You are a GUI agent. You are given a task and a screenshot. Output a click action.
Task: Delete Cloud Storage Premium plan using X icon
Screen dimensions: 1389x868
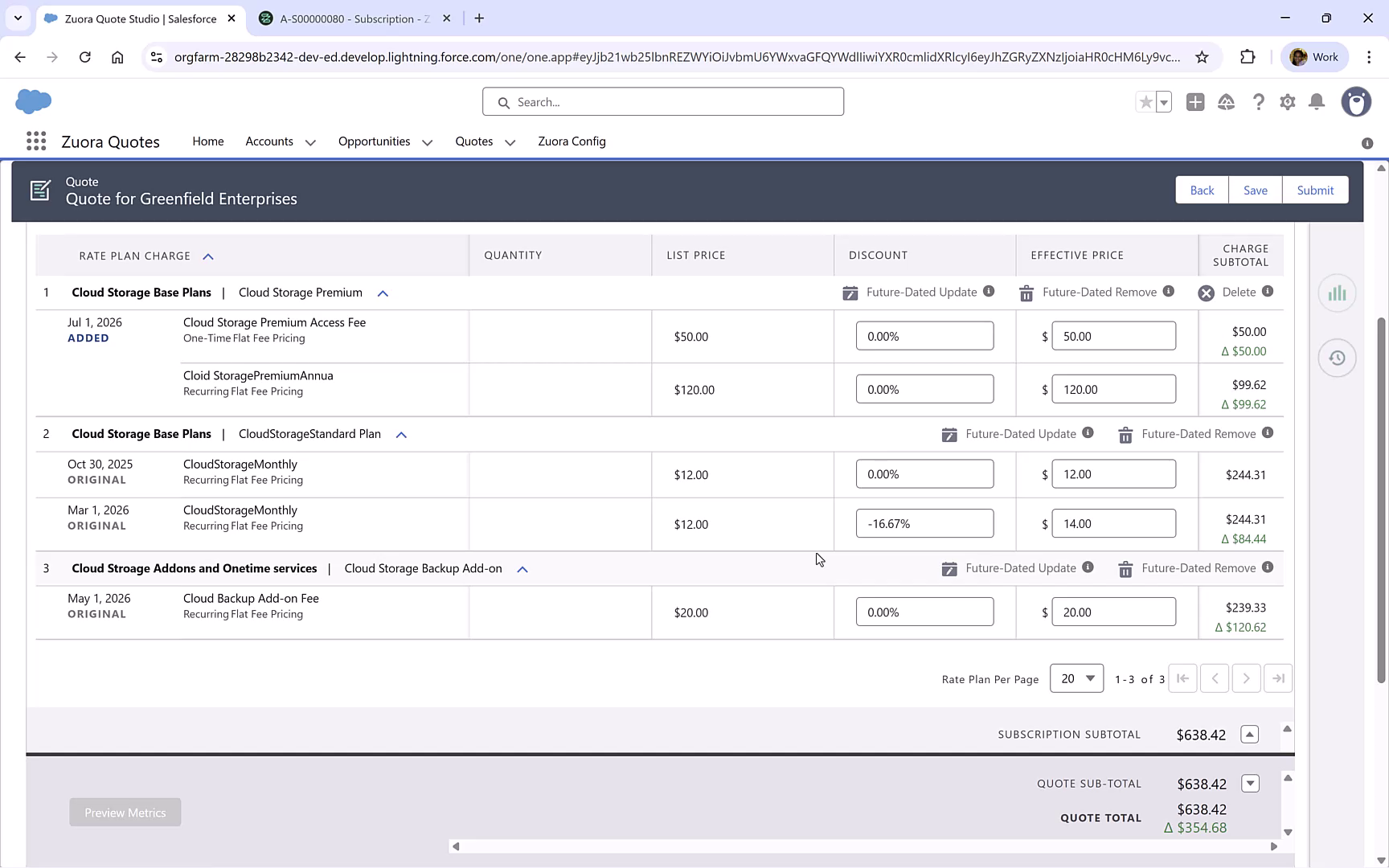click(x=1205, y=293)
